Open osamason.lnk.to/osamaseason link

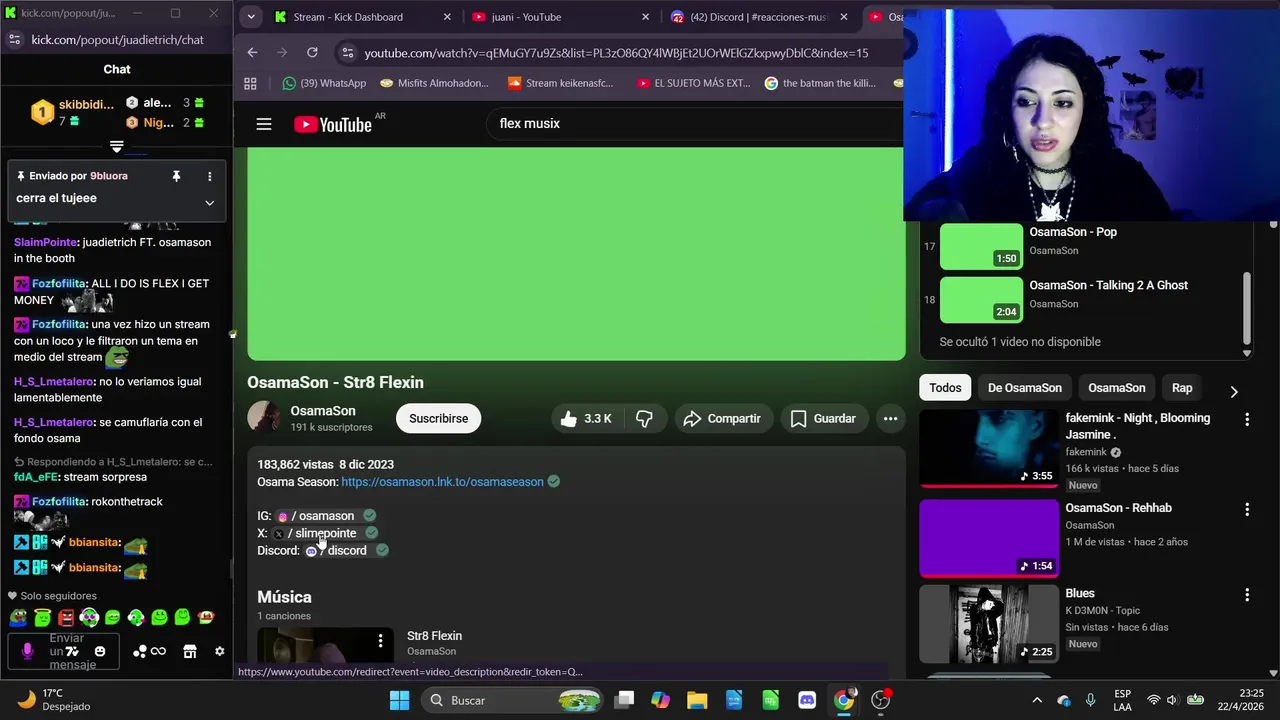point(442,482)
